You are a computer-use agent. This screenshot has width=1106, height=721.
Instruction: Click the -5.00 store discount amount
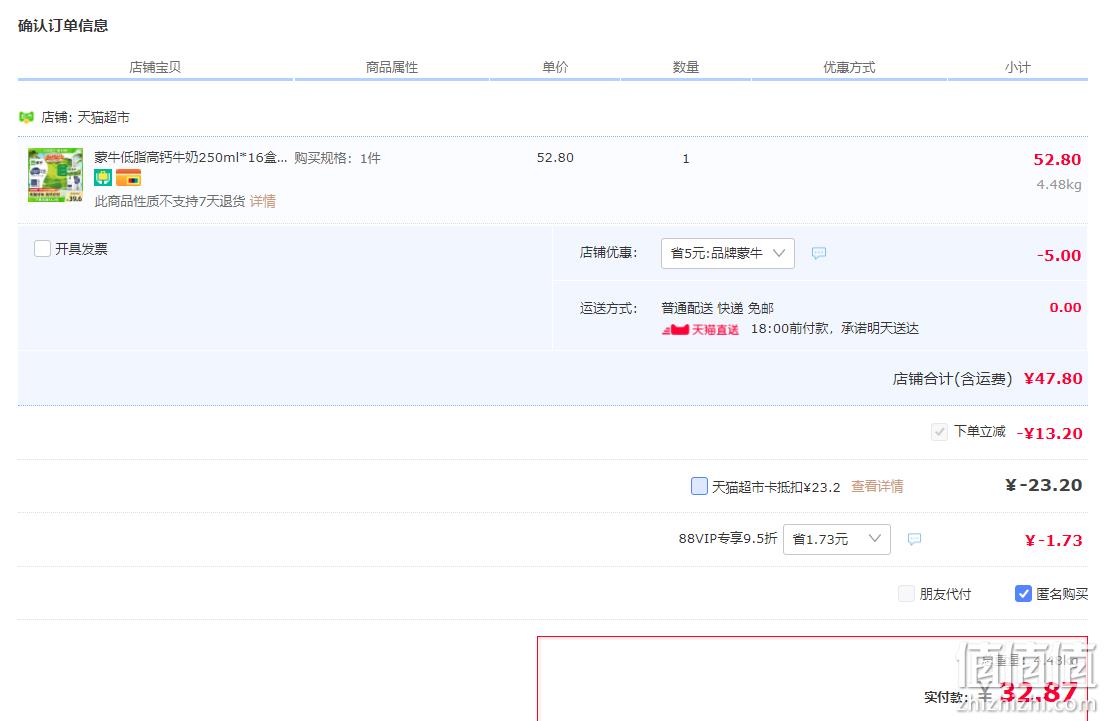point(1059,255)
